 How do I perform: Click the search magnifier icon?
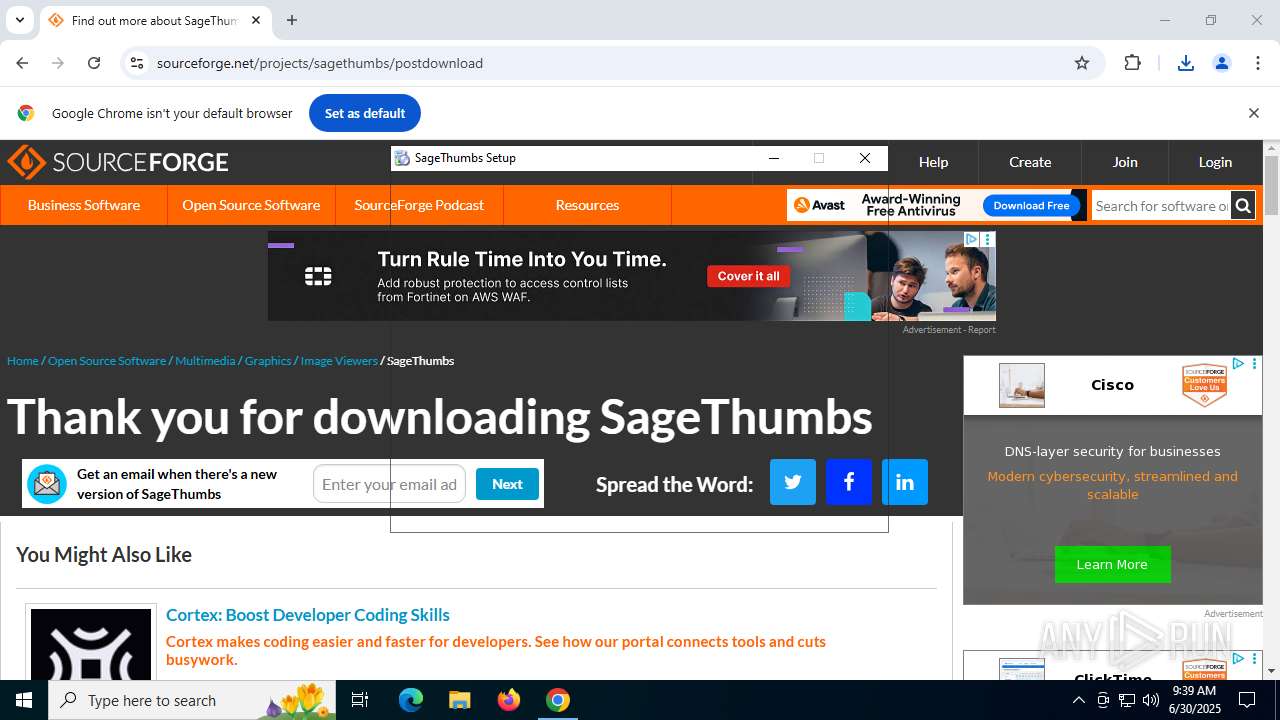coord(1243,206)
